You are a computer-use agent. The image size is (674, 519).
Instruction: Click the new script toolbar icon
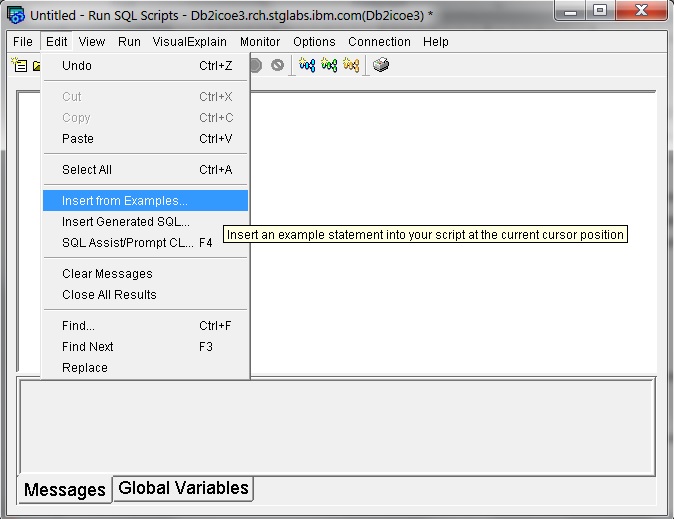[x=19, y=65]
